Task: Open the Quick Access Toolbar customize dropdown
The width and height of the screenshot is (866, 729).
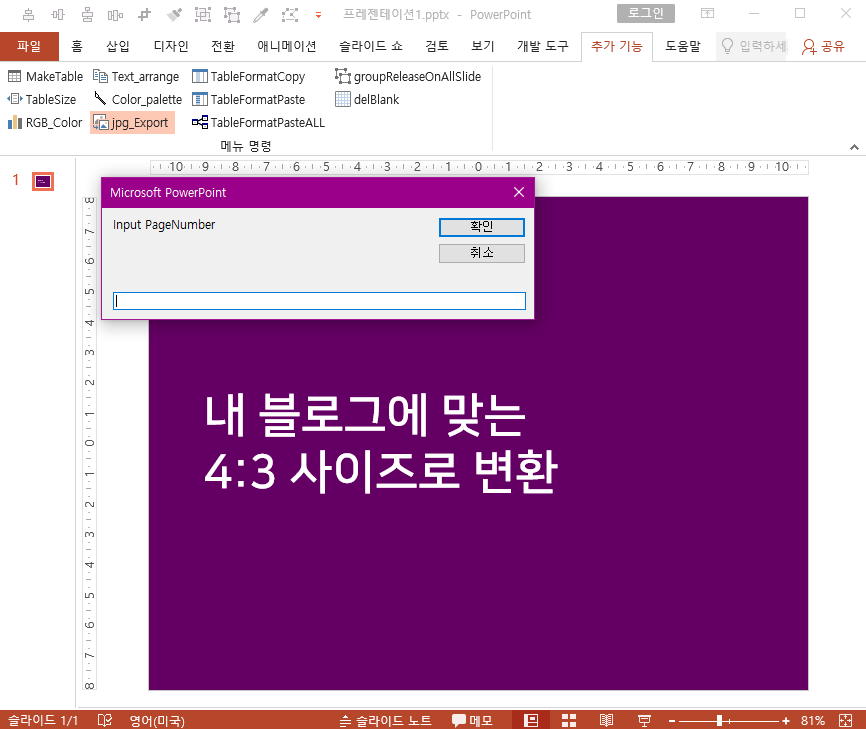Action: point(318,15)
